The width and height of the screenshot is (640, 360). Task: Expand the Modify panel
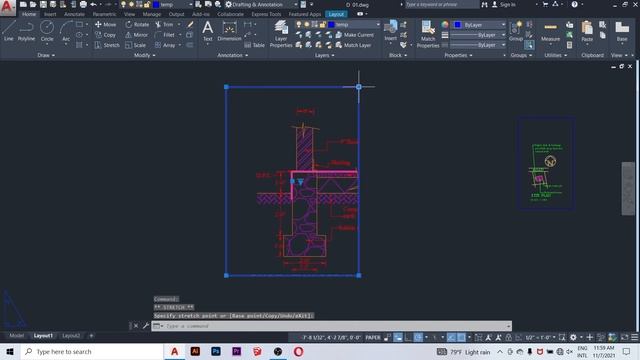coord(144,55)
